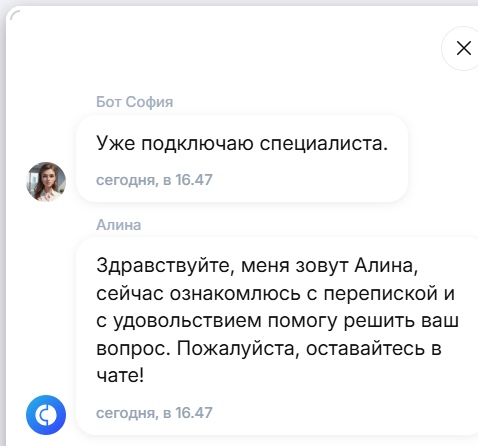Click Bot София's avatar photo
478x446 pixels.
46,182
